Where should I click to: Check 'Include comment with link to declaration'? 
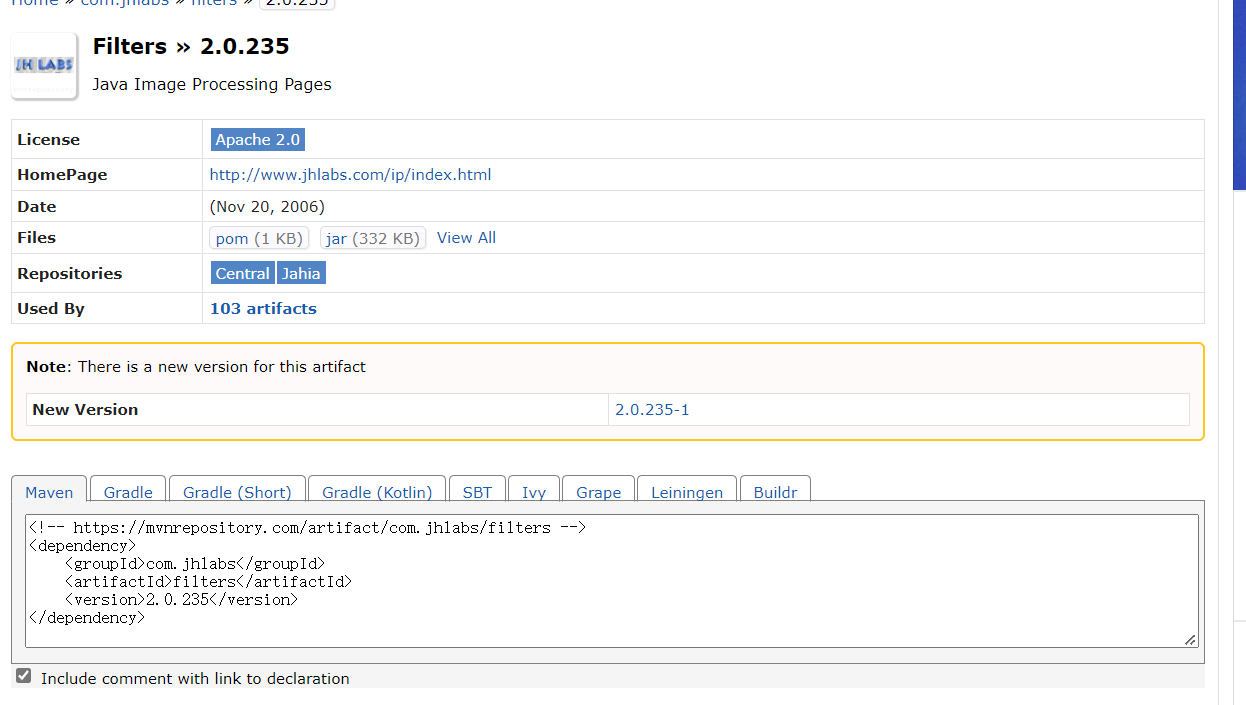point(22,675)
